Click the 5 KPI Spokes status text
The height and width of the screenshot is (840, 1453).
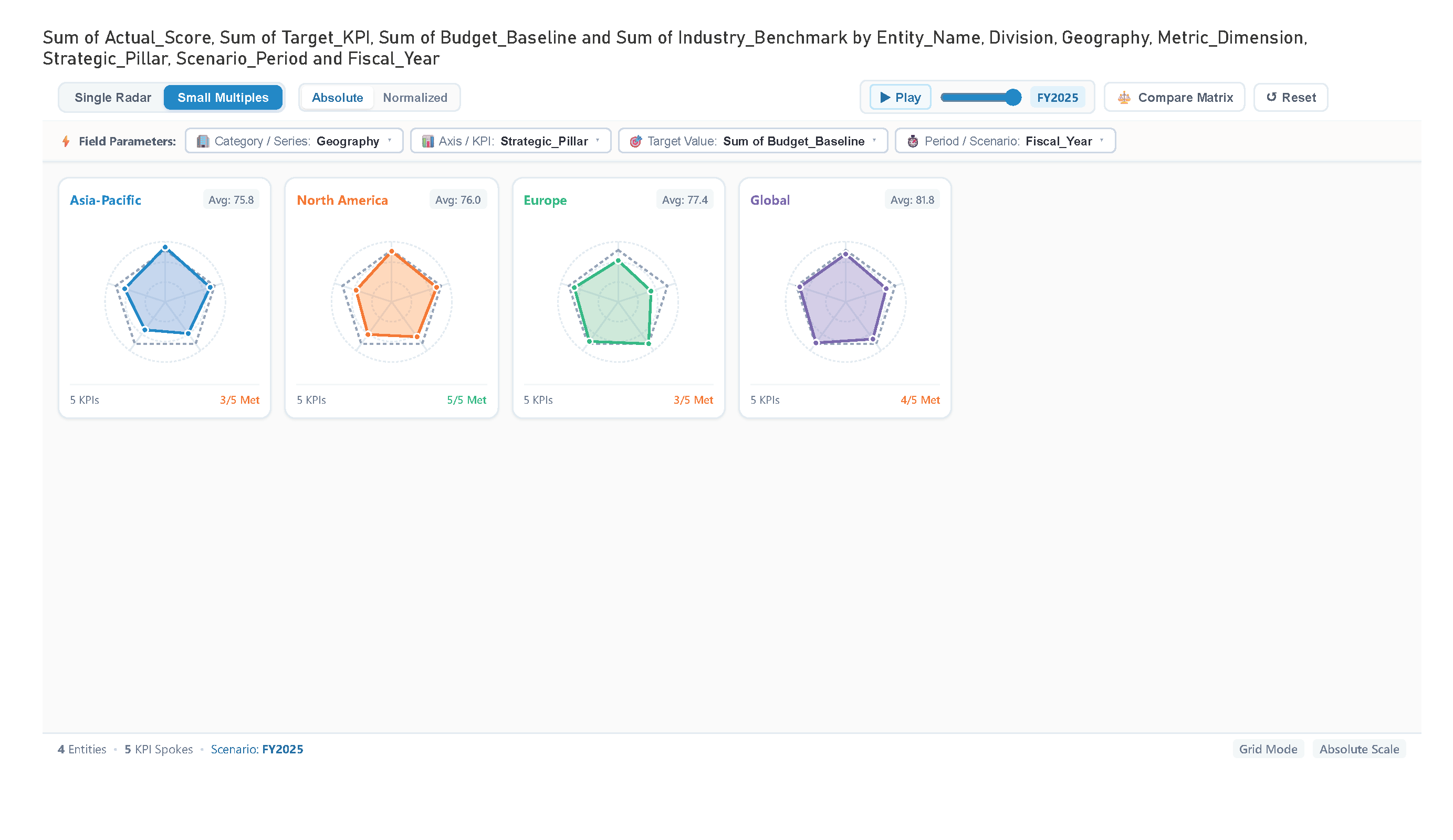(x=159, y=749)
